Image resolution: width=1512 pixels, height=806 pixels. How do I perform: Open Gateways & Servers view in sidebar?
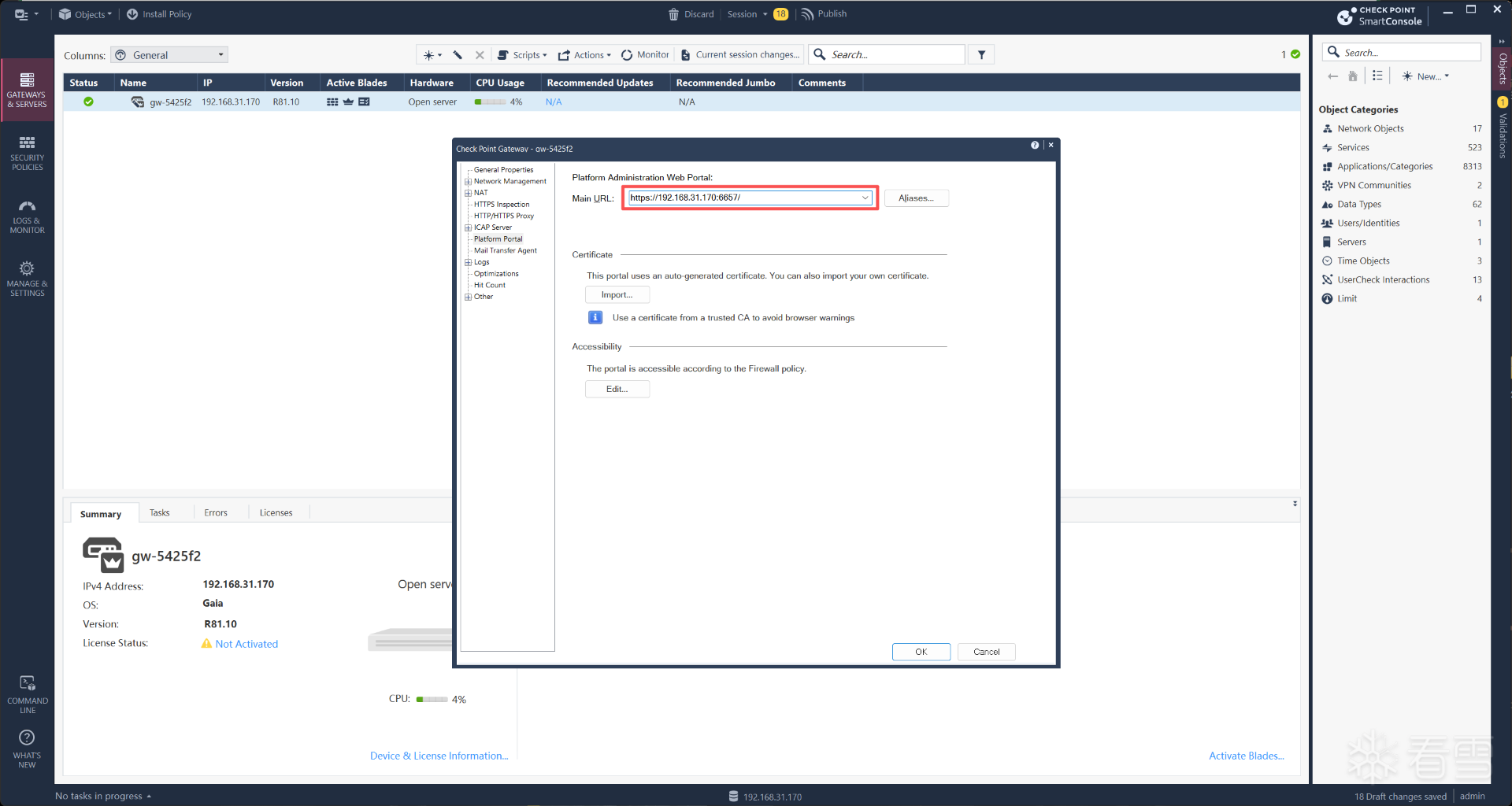(x=27, y=90)
